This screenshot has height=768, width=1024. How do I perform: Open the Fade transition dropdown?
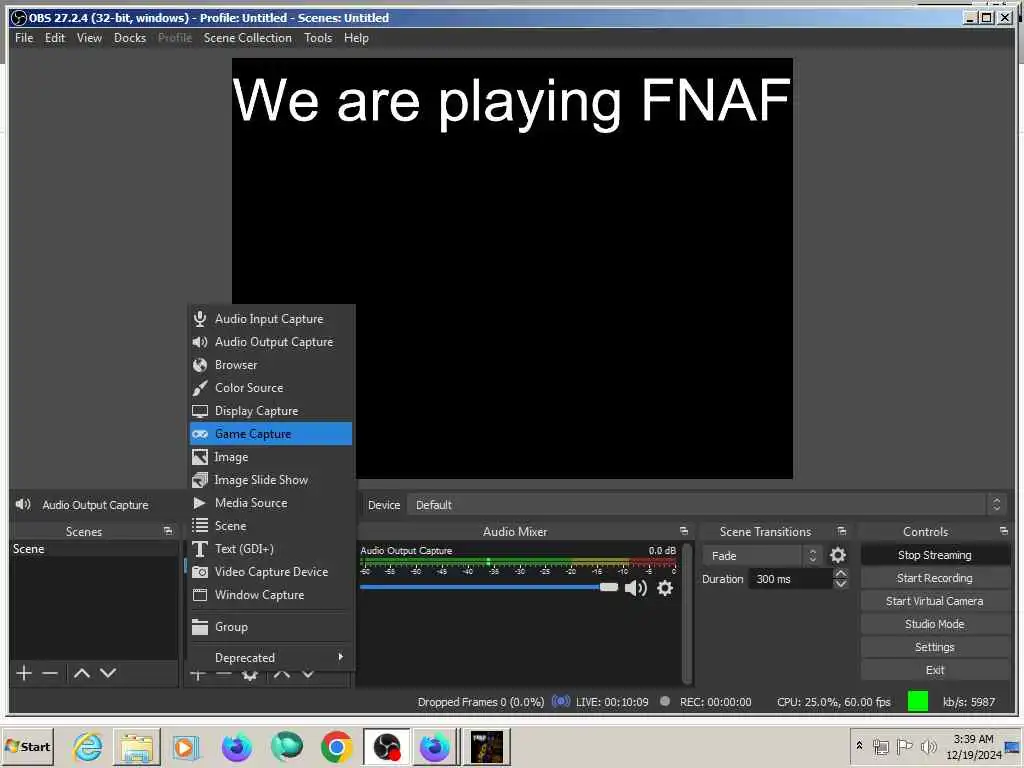(x=762, y=556)
